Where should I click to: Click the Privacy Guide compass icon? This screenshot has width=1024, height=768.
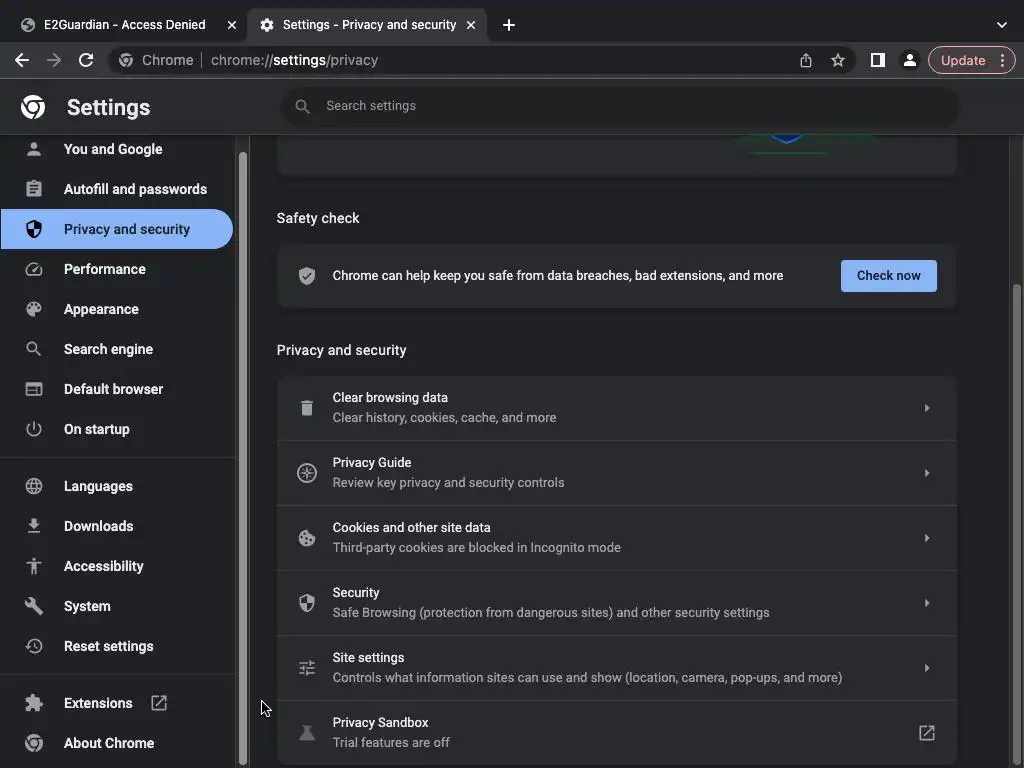[x=307, y=473]
